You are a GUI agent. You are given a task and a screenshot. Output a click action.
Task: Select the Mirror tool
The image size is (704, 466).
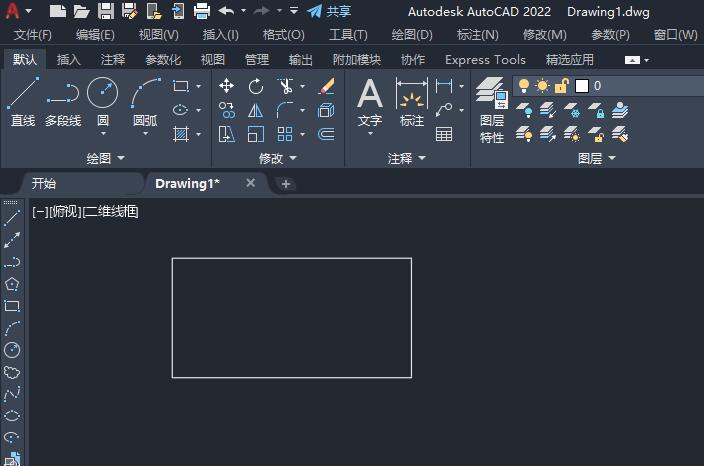point(256,110)
